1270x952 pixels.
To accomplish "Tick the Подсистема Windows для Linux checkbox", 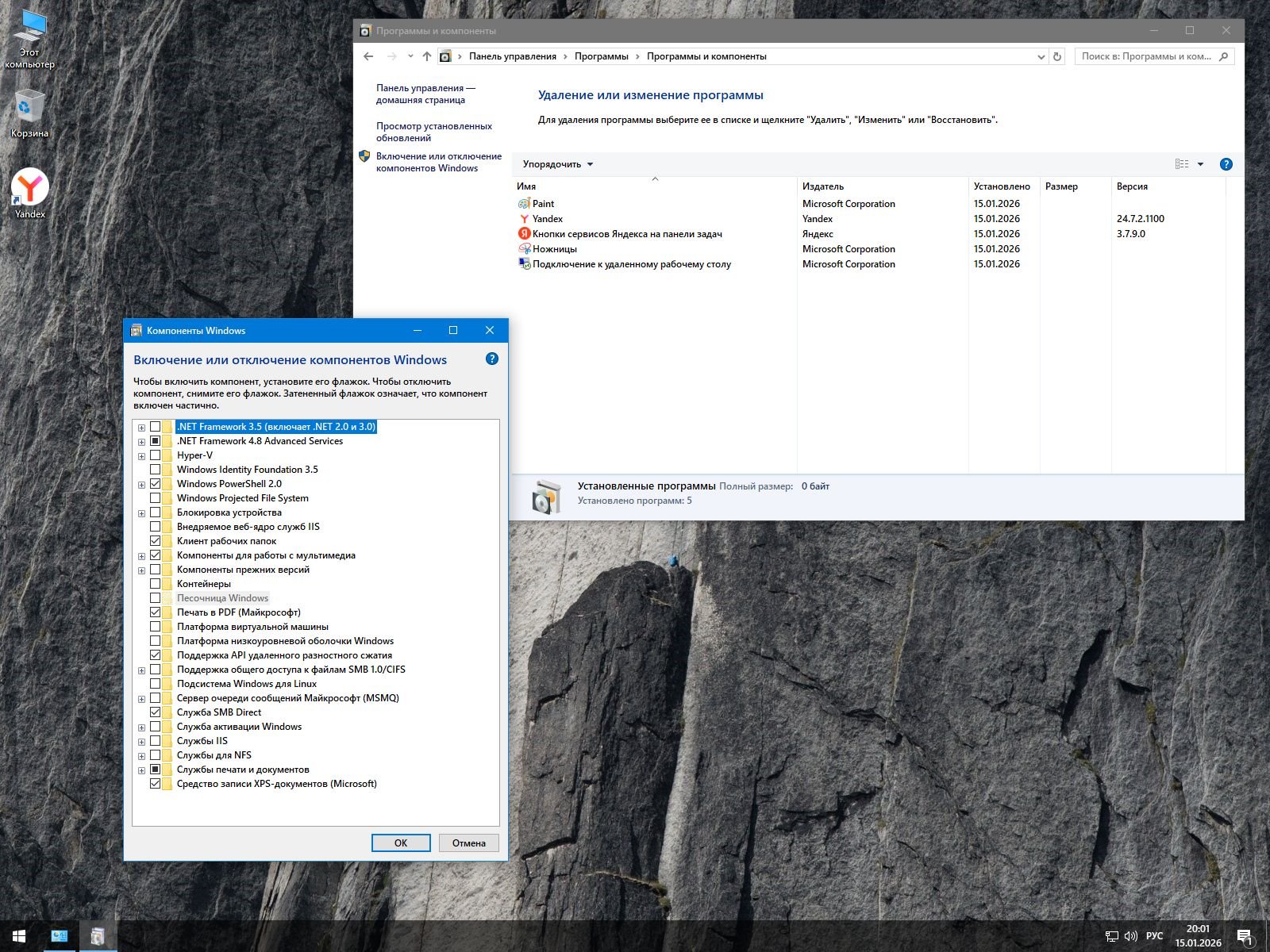I will (x=156, y=684).
